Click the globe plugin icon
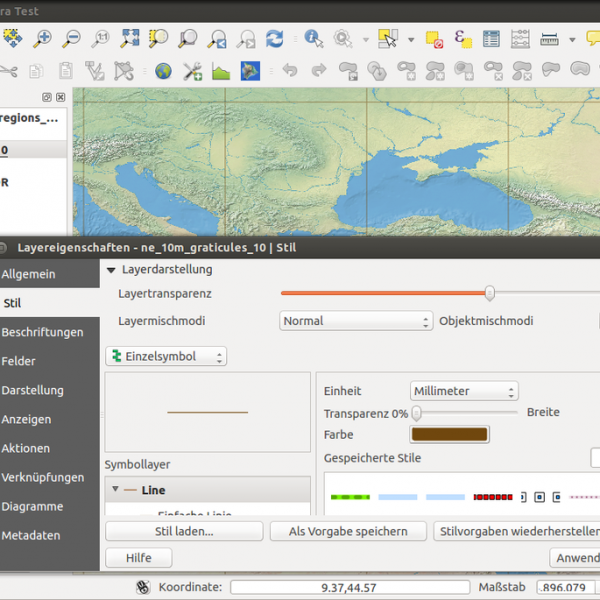Screen dimensions: 600x600 (163, 71)
